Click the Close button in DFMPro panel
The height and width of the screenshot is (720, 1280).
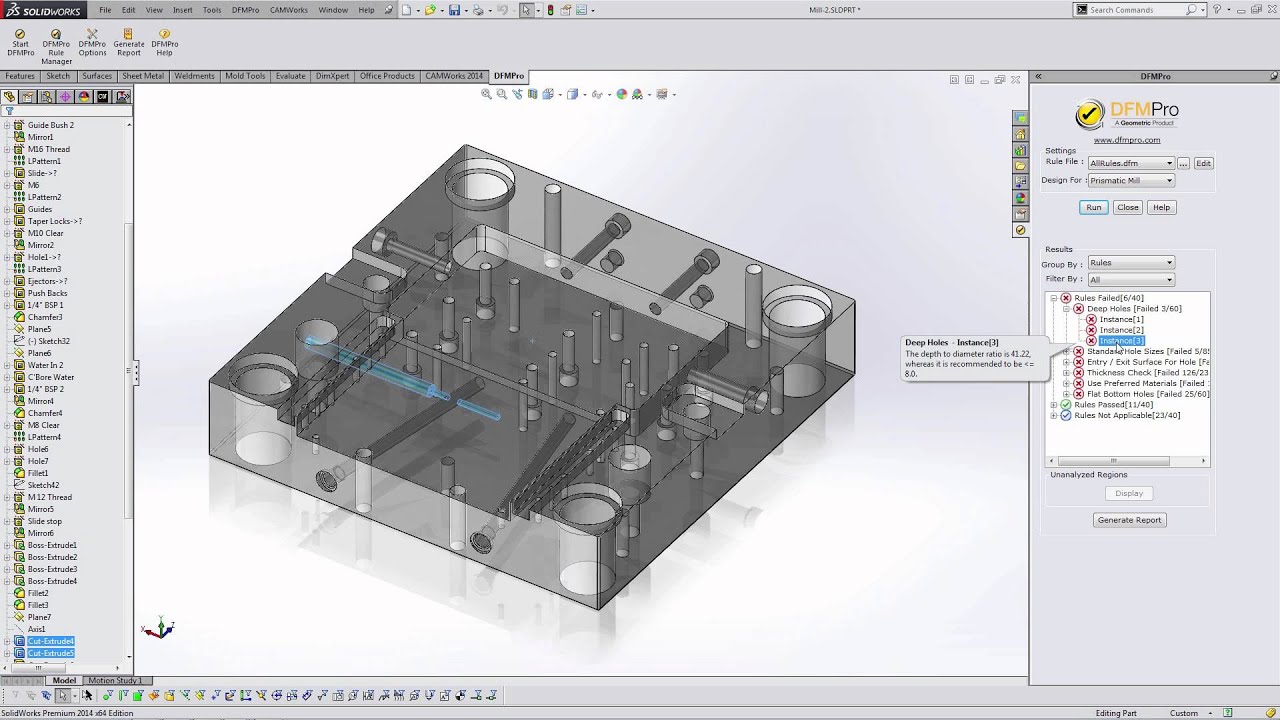pos(1127,207)
